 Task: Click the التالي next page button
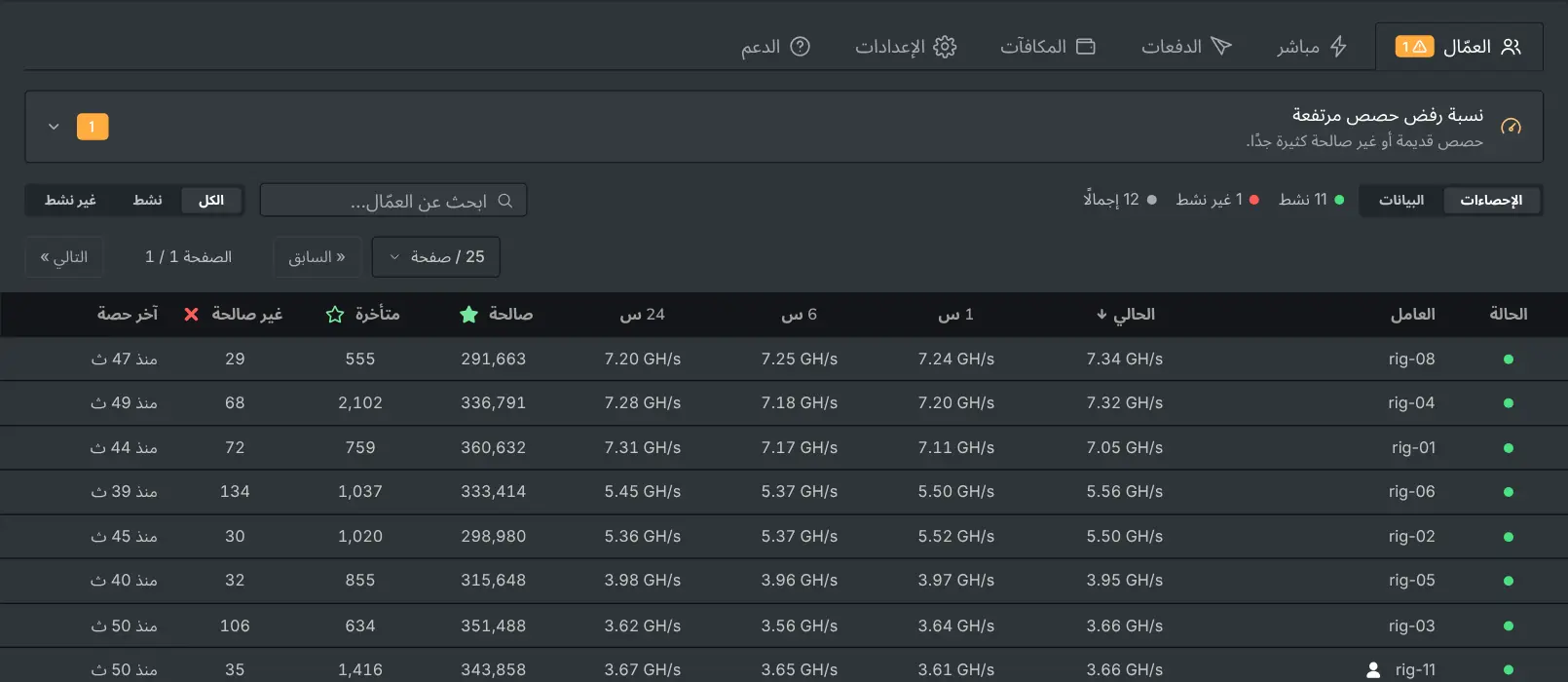64,257
